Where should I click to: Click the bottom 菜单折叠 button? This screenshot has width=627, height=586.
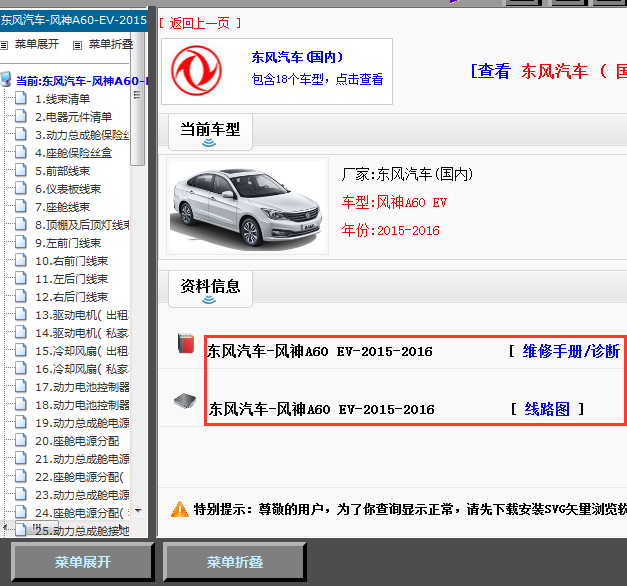[235, 562]
